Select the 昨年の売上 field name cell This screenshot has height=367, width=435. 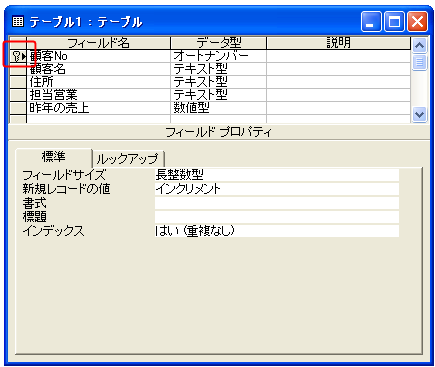pyautogui.click(x=99, y=108)
